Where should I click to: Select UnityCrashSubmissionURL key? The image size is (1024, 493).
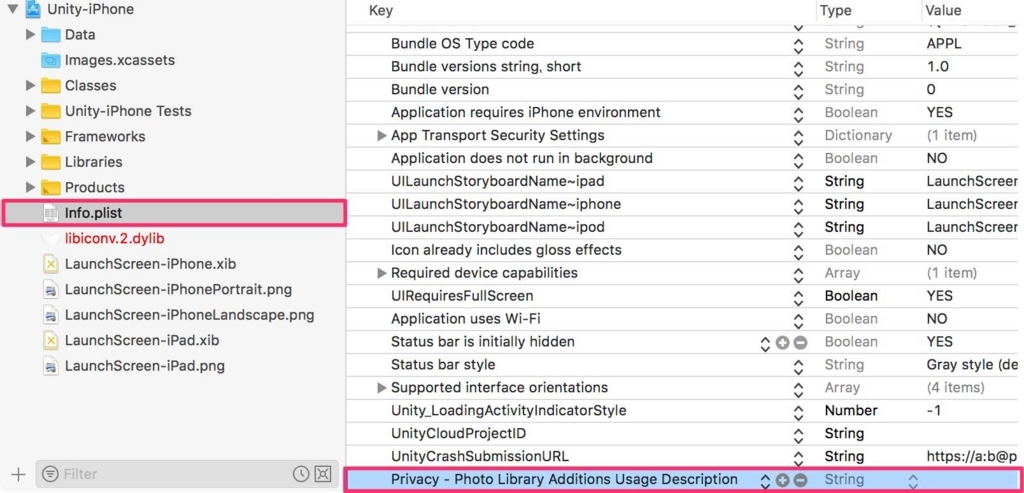click(x=480, y=456)
